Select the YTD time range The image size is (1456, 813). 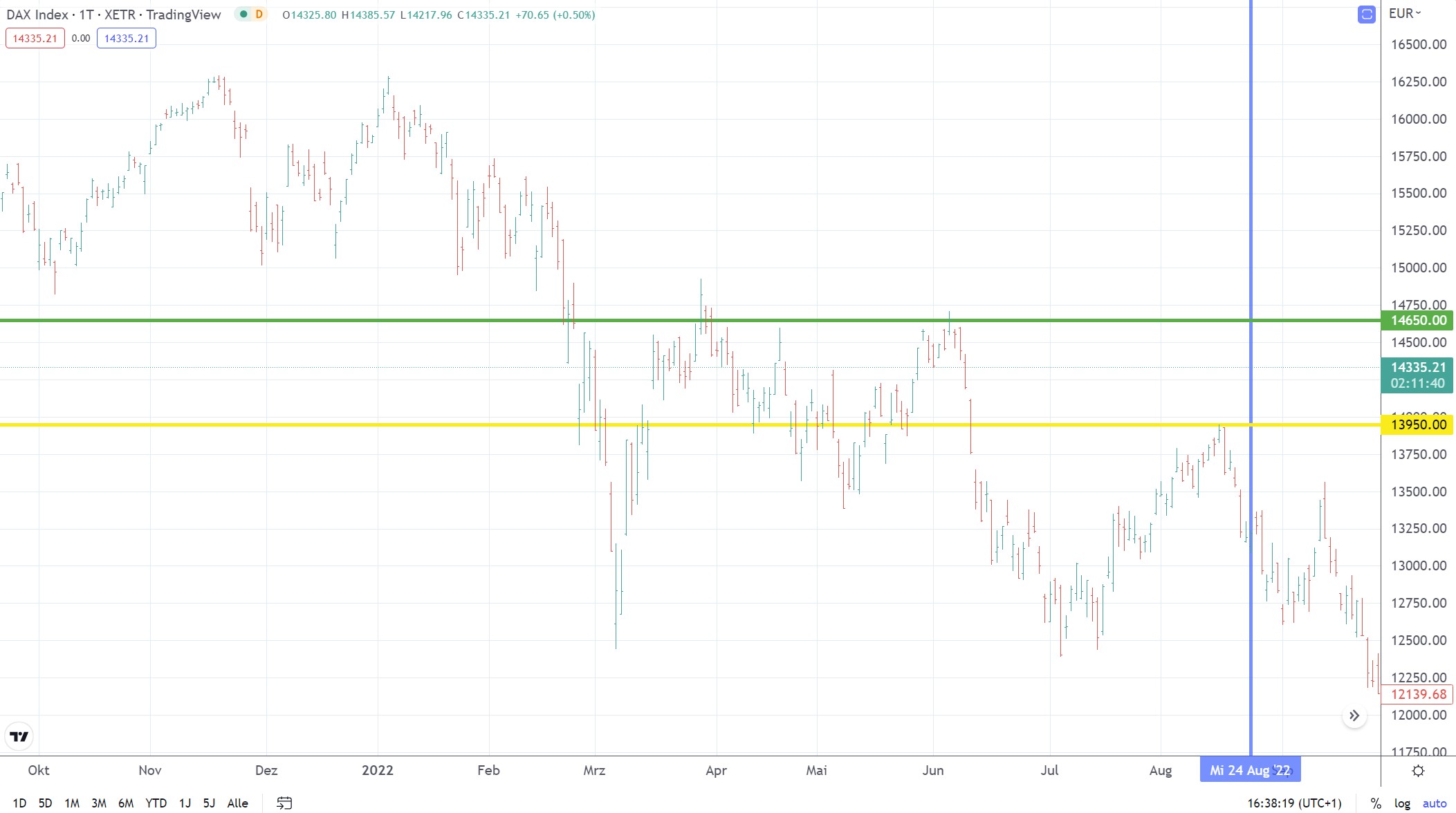coord(156,803)
